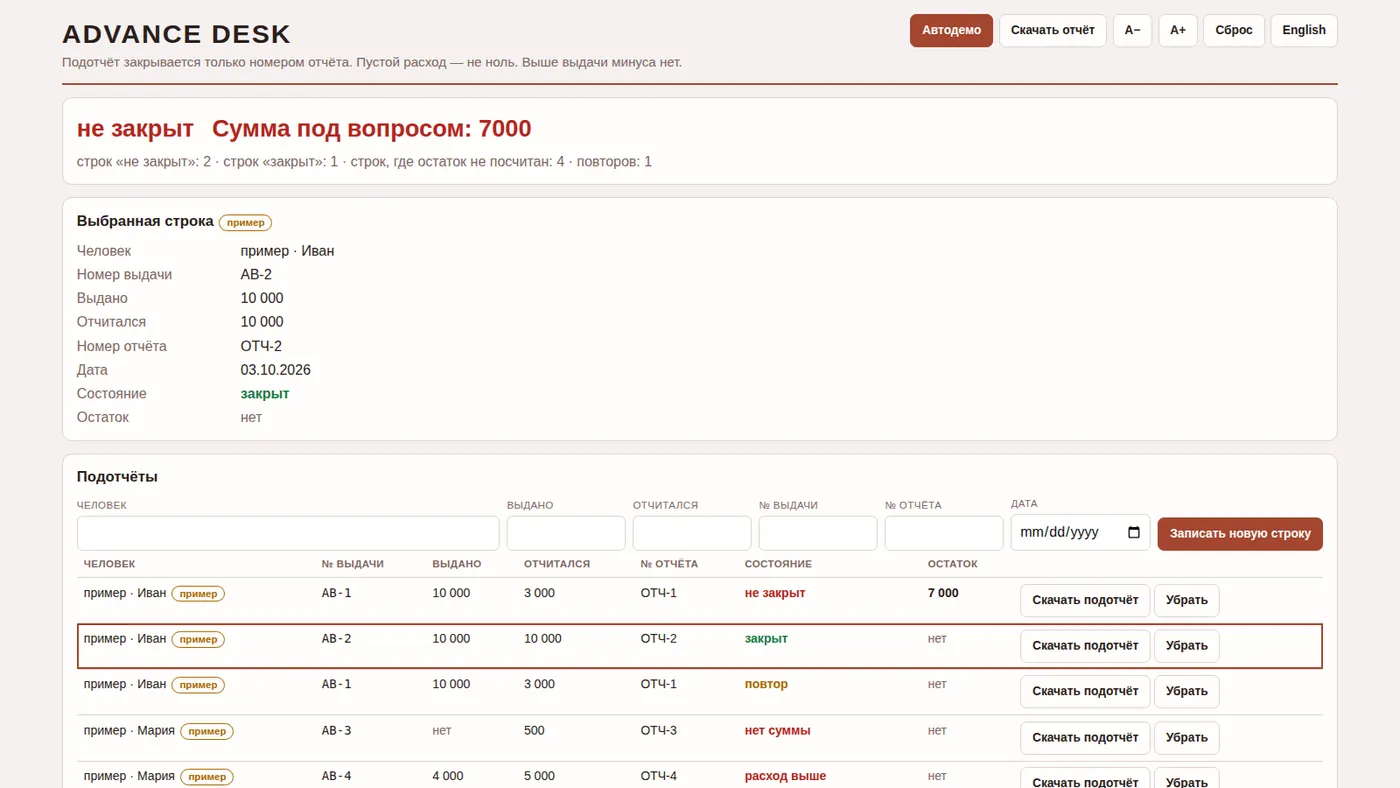Click the № отчёта input field
The width and height of the screenshot is (1400, 788).
click(x=944, y=533)
